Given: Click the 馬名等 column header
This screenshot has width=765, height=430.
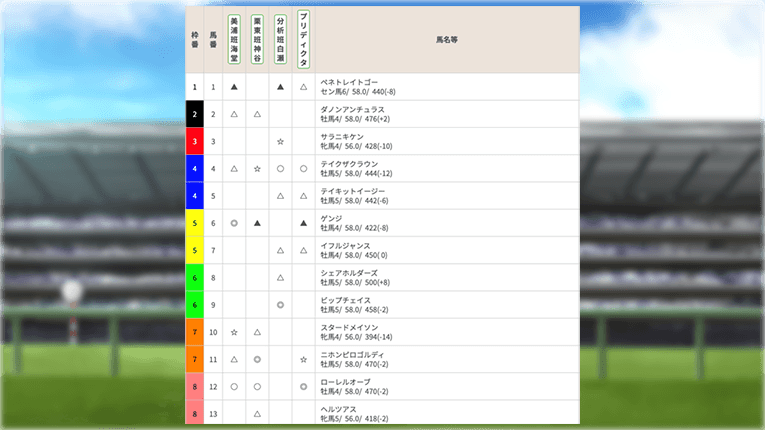Looking at the screenshot, I should click(447, 40).
